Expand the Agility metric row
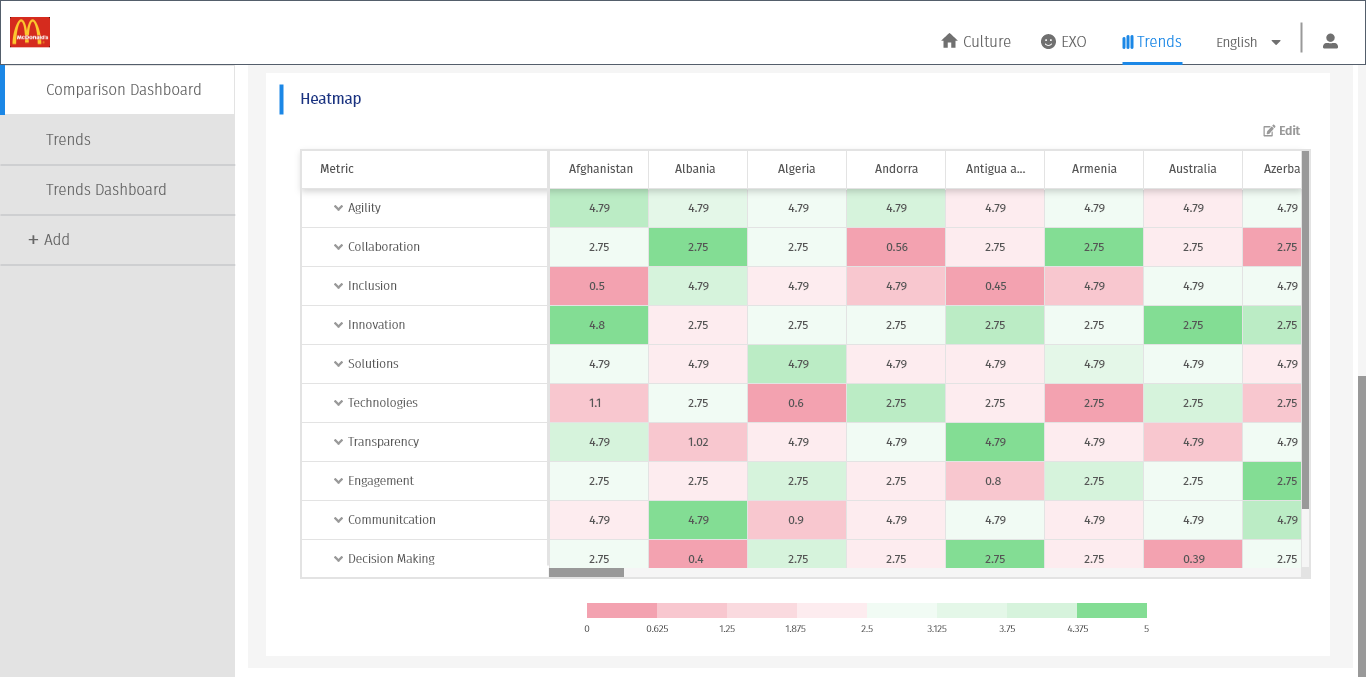Screen dimensions: 1366x677 [338, 208]
